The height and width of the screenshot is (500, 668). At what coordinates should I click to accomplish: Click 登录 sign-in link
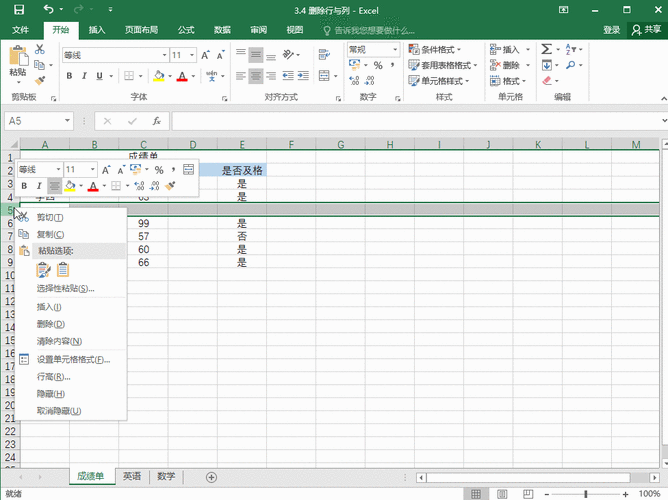pyautogui.click(x=611, y=30)
